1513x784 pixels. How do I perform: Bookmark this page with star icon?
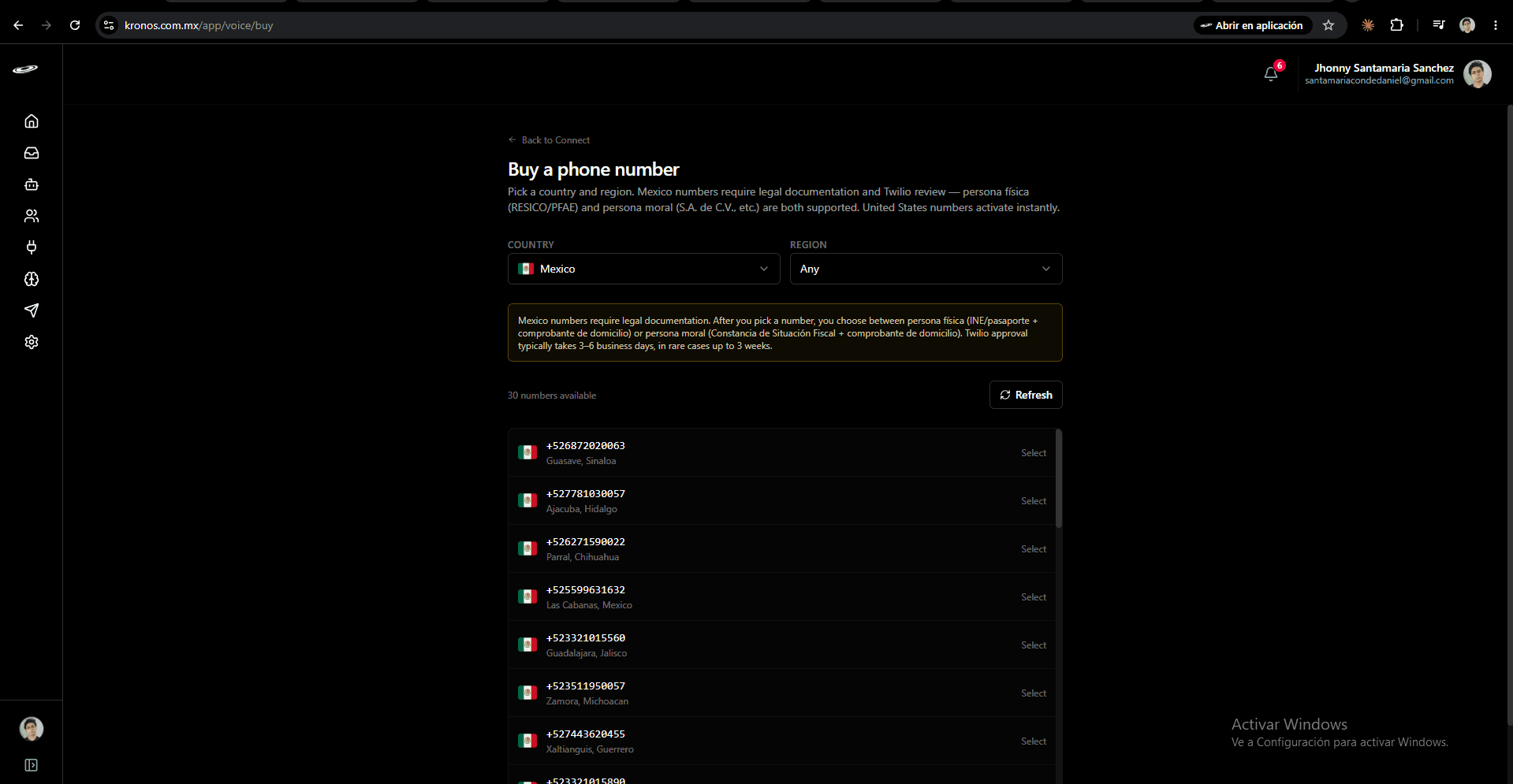coord(1329,25)
